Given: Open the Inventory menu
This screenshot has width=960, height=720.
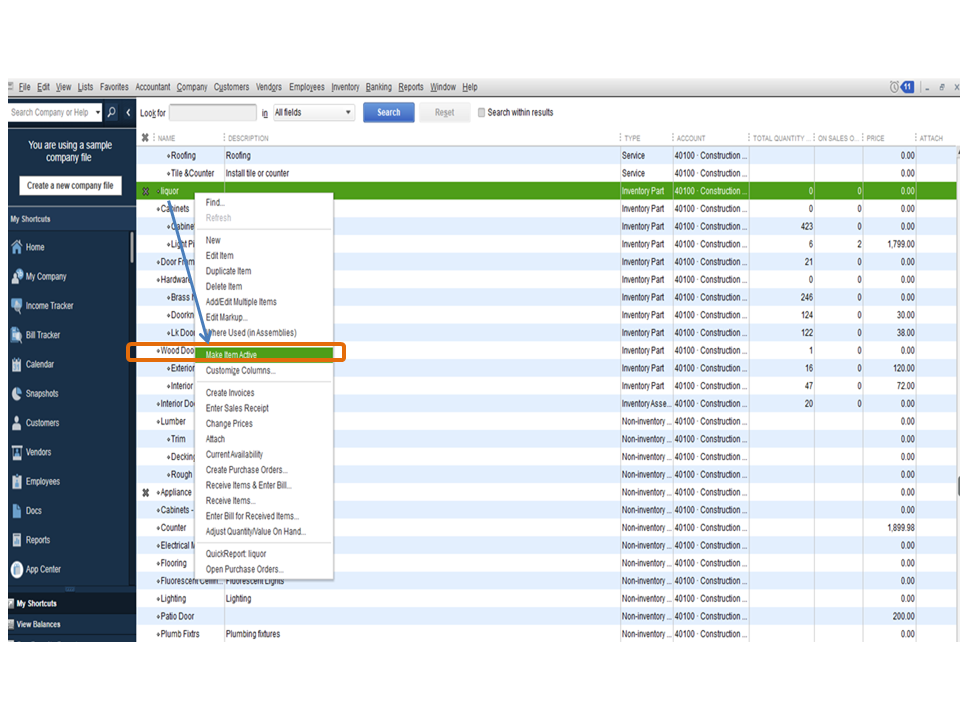Looking at the screenshot, I should click(345, 87).
